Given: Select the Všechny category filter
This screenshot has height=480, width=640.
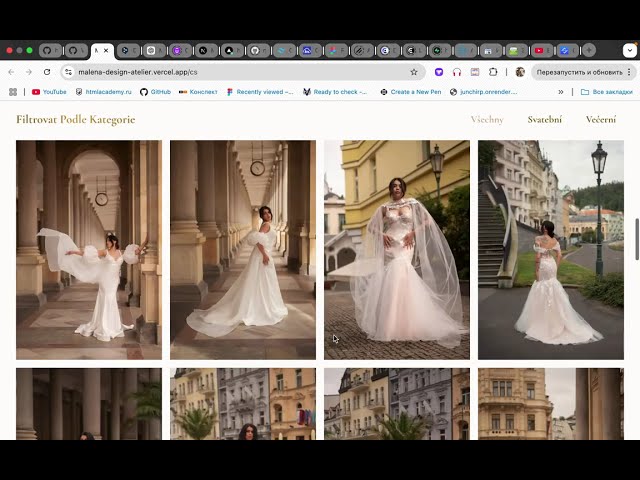Looking at the screenshot, I should point(487,120).
